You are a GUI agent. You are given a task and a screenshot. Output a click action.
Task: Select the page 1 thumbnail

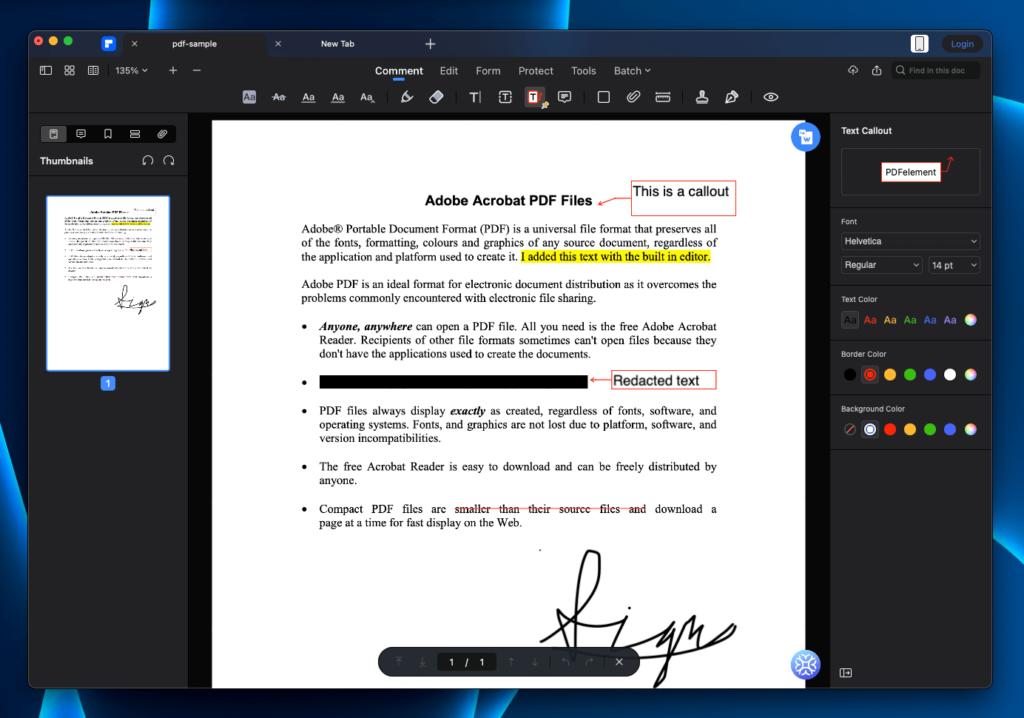click(x=108, y=283)
